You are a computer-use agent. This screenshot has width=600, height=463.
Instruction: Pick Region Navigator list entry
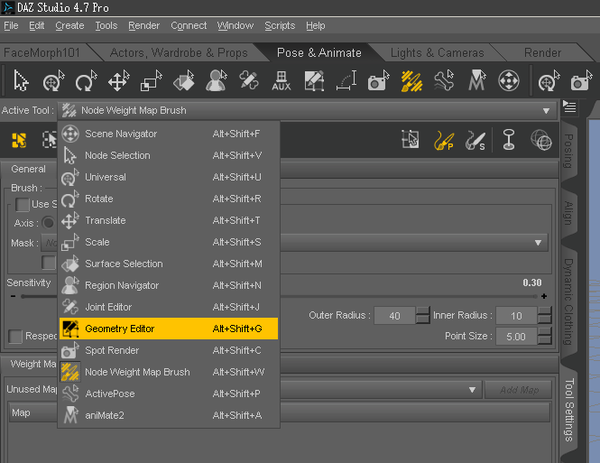[169, 285]
